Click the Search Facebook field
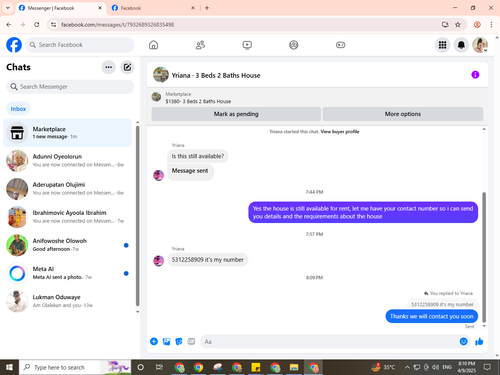 pyautogui.click(x=80, y=45)
